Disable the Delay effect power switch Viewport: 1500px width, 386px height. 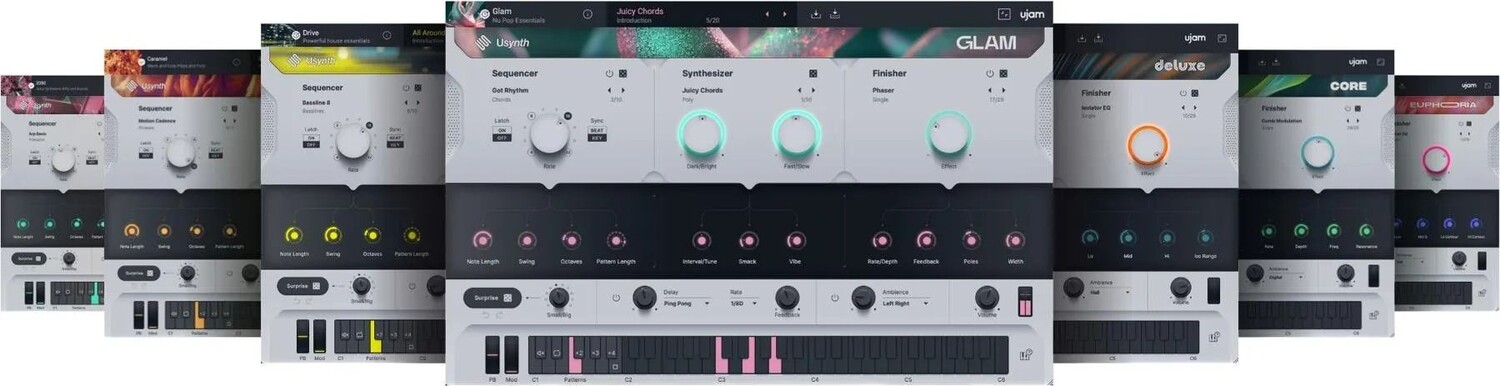point(616,298)
